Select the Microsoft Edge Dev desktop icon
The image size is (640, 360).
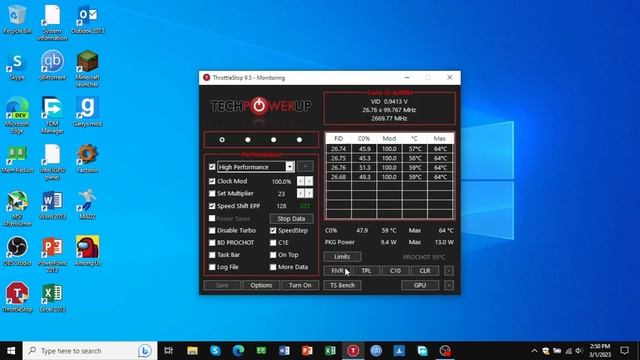17,115
